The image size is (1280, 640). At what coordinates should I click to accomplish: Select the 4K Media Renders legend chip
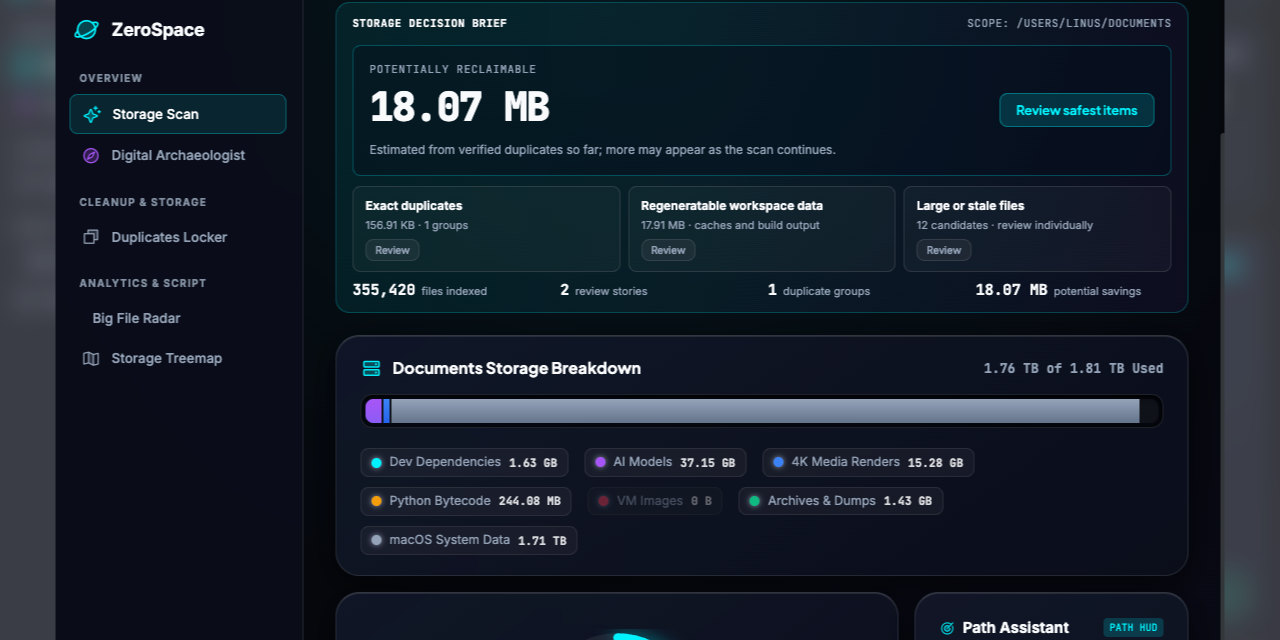[x=868, y=462]
